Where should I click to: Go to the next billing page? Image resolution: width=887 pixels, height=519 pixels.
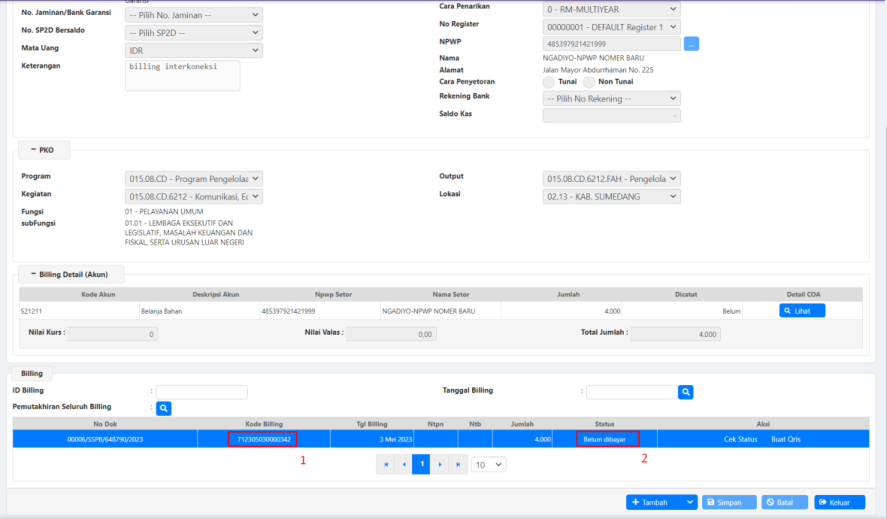click(x=440, y=464)
